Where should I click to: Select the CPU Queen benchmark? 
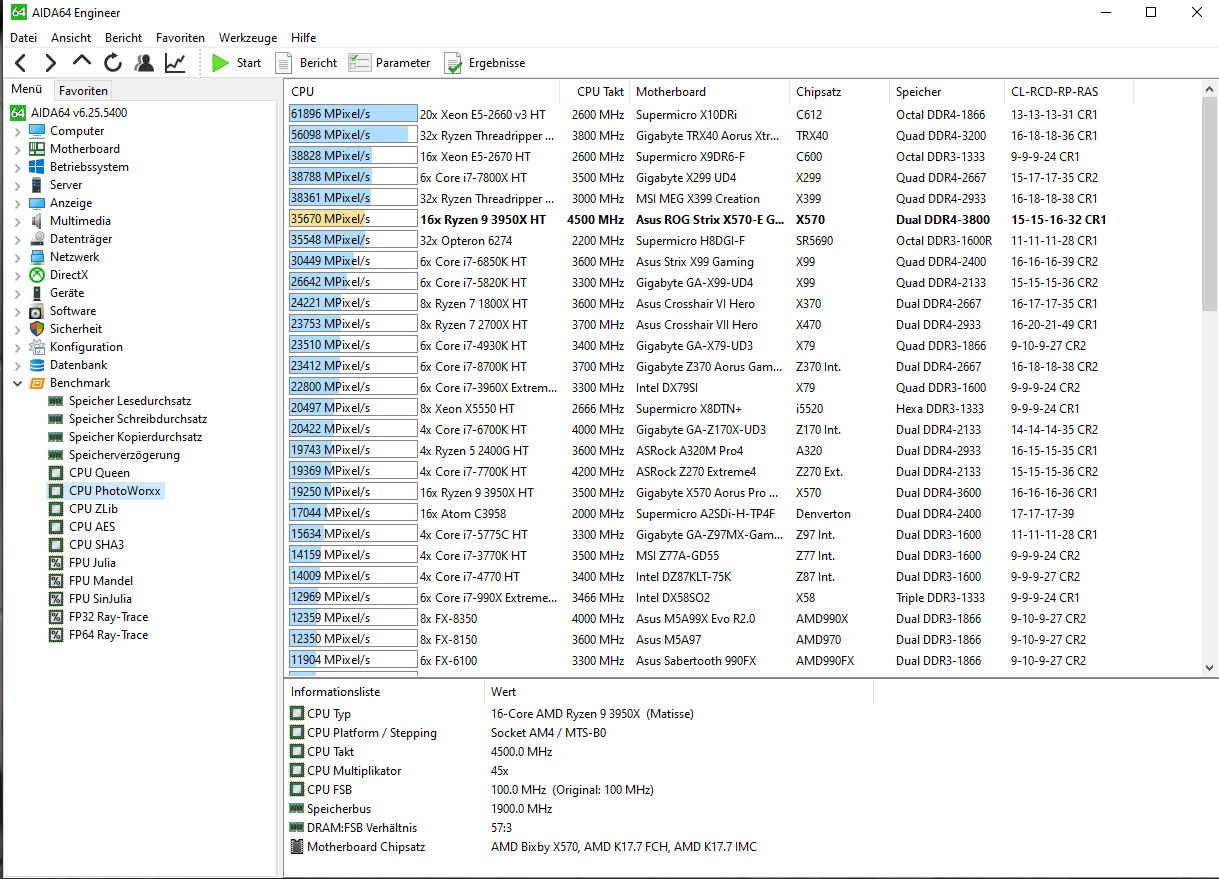pyautogui.click(x=99, y=473)
